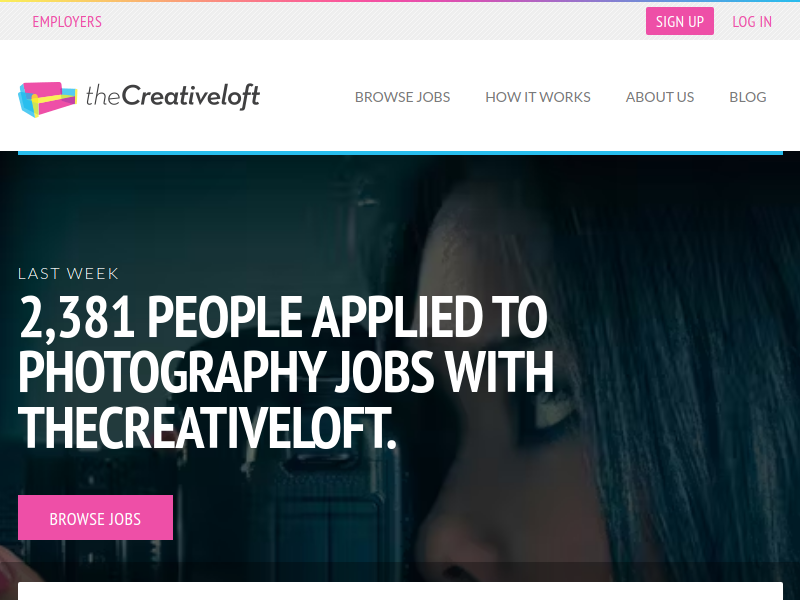Open the LOG IN link
800x600 pixels.
click(x=752, y=22)
